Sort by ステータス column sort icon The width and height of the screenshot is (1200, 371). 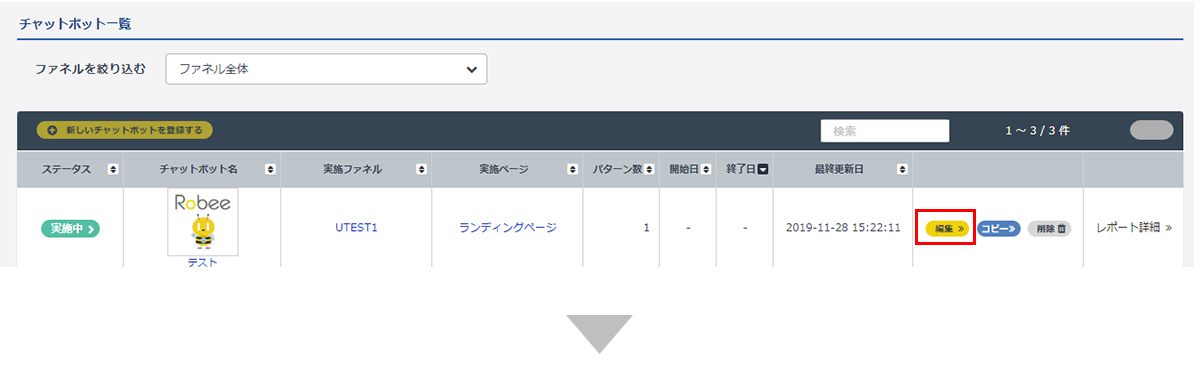tap(112, 170)
